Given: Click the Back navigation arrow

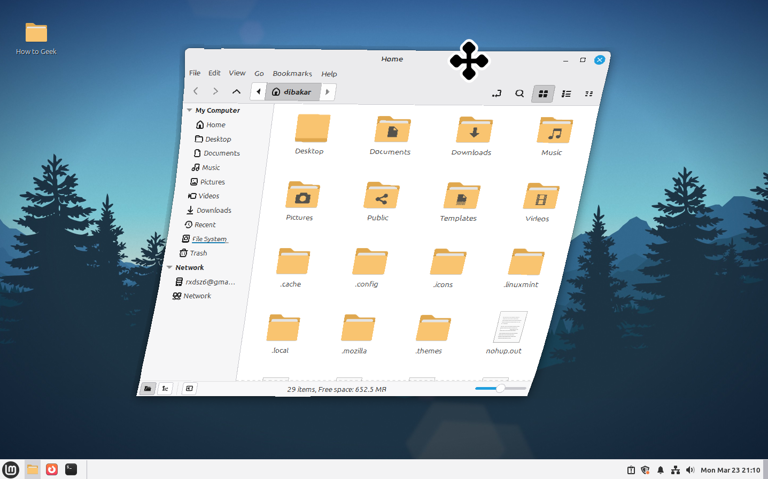Looking at the screenshot, I should point(196,91).
